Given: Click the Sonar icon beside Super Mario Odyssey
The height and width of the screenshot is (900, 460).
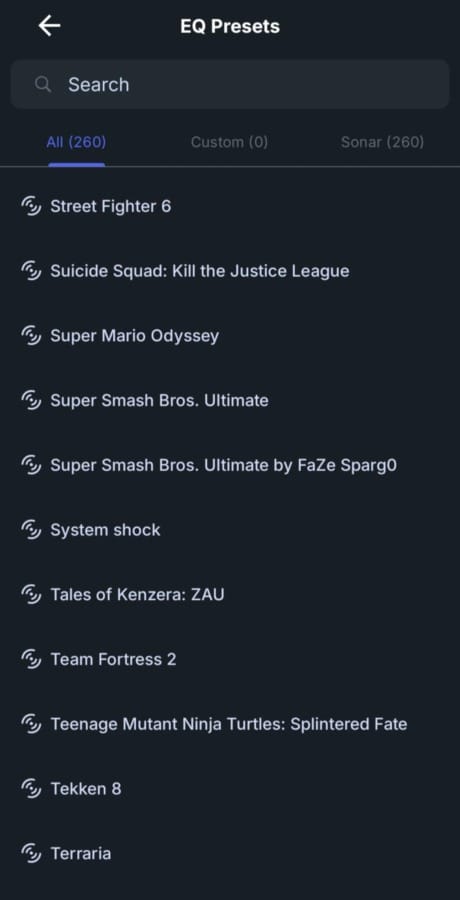Looking at the screenshot, I should pos(31,336).
